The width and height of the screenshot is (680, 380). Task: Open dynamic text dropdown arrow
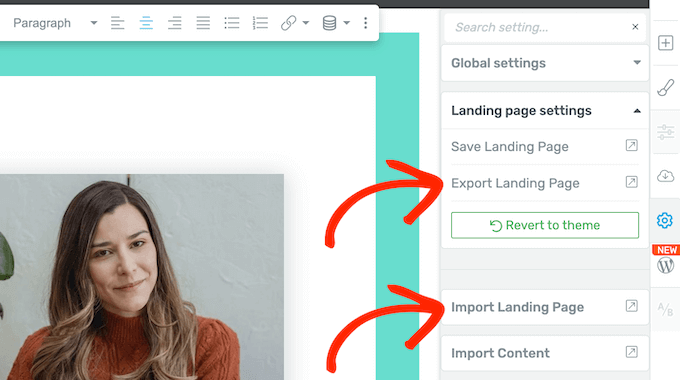coord(347,23)
